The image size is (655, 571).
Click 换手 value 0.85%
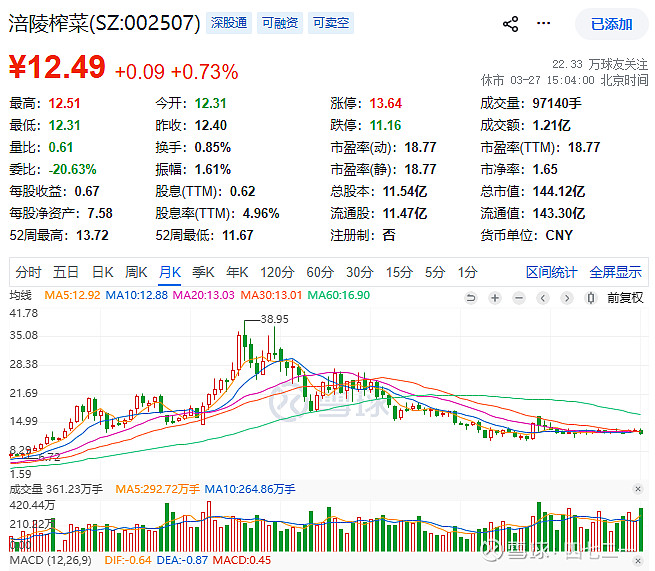tap(213, 147)
